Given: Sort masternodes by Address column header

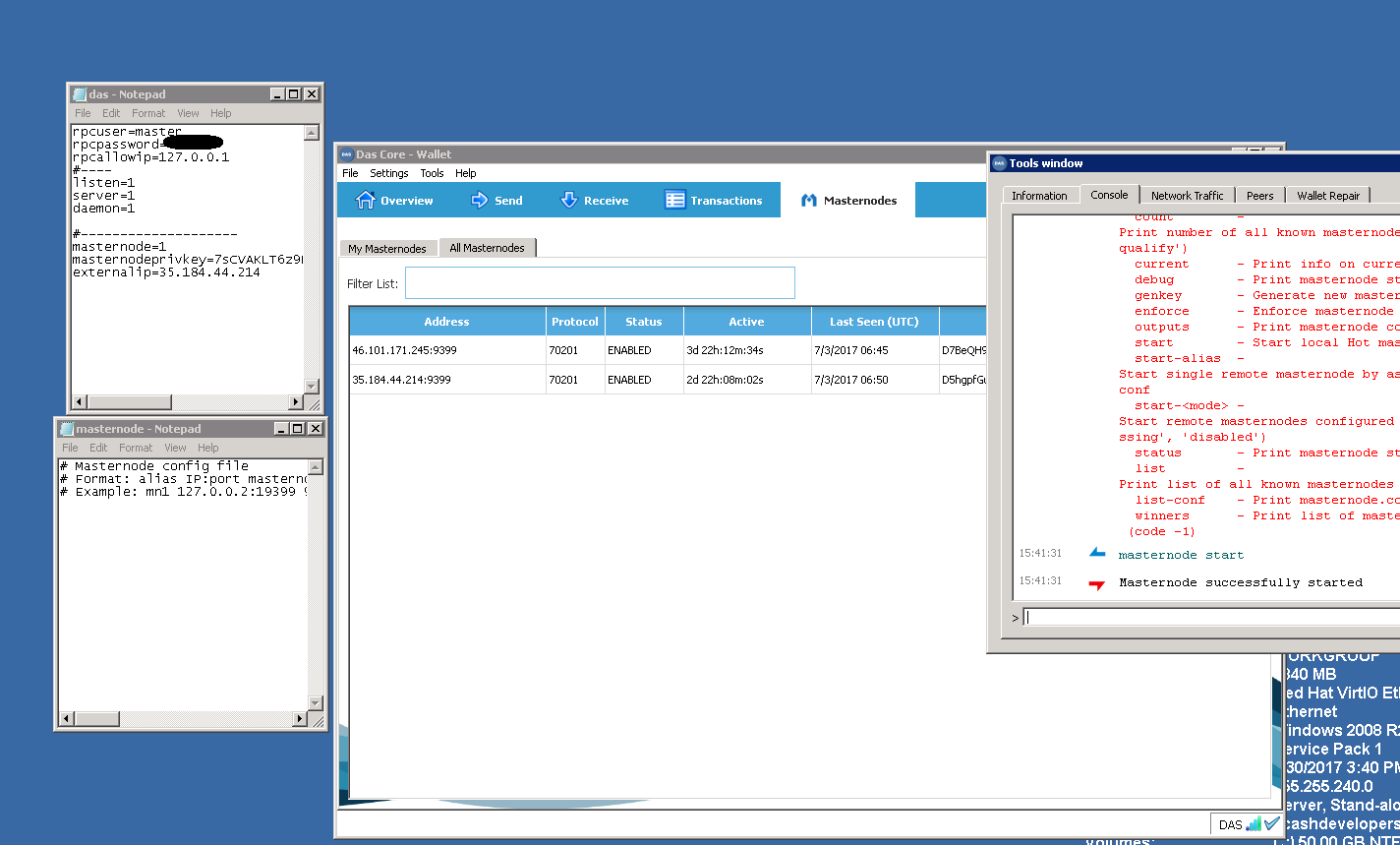Looking at the screenshot, I should tap(447, 322).
